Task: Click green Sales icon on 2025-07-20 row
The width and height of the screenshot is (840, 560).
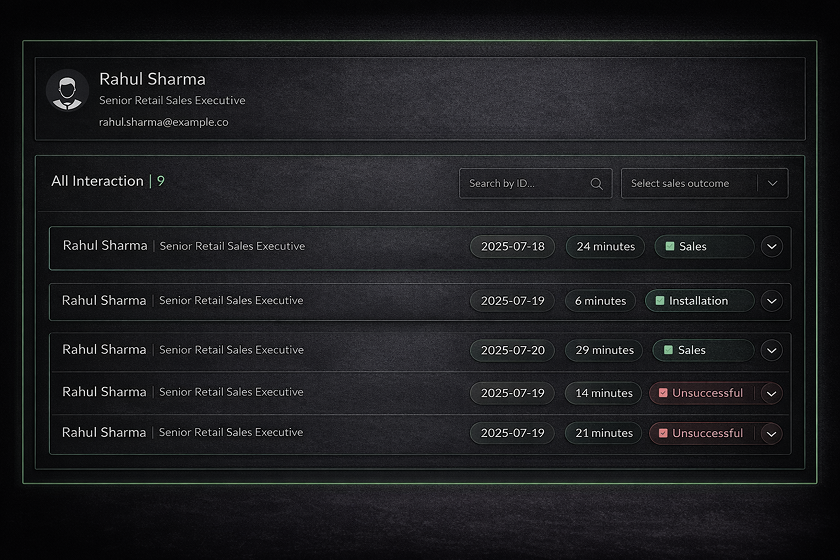Action: (668, 350)
